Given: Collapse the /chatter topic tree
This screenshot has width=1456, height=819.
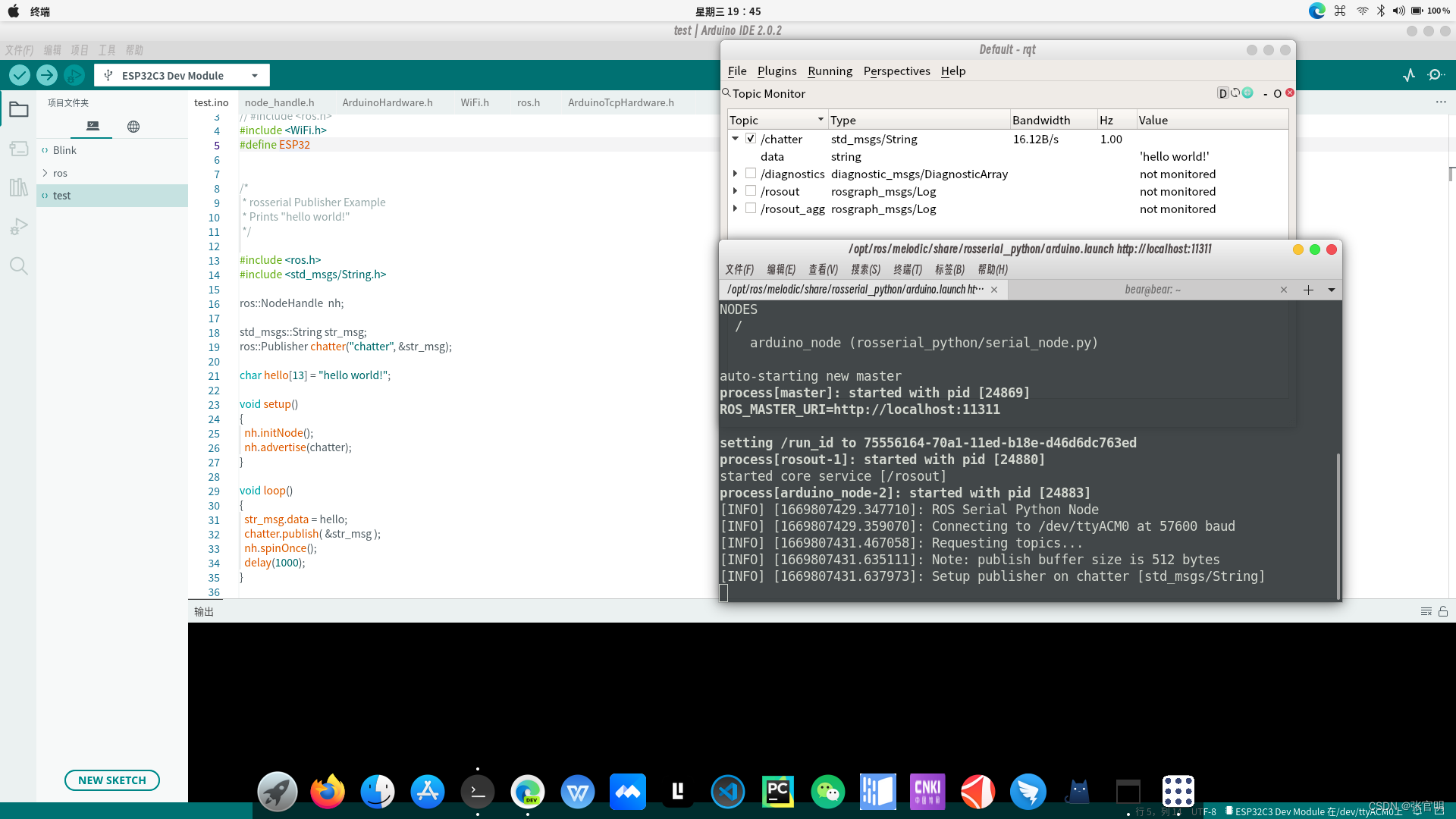Looking at the screenshot, I should pyautogui.click(x=734, y=139).
